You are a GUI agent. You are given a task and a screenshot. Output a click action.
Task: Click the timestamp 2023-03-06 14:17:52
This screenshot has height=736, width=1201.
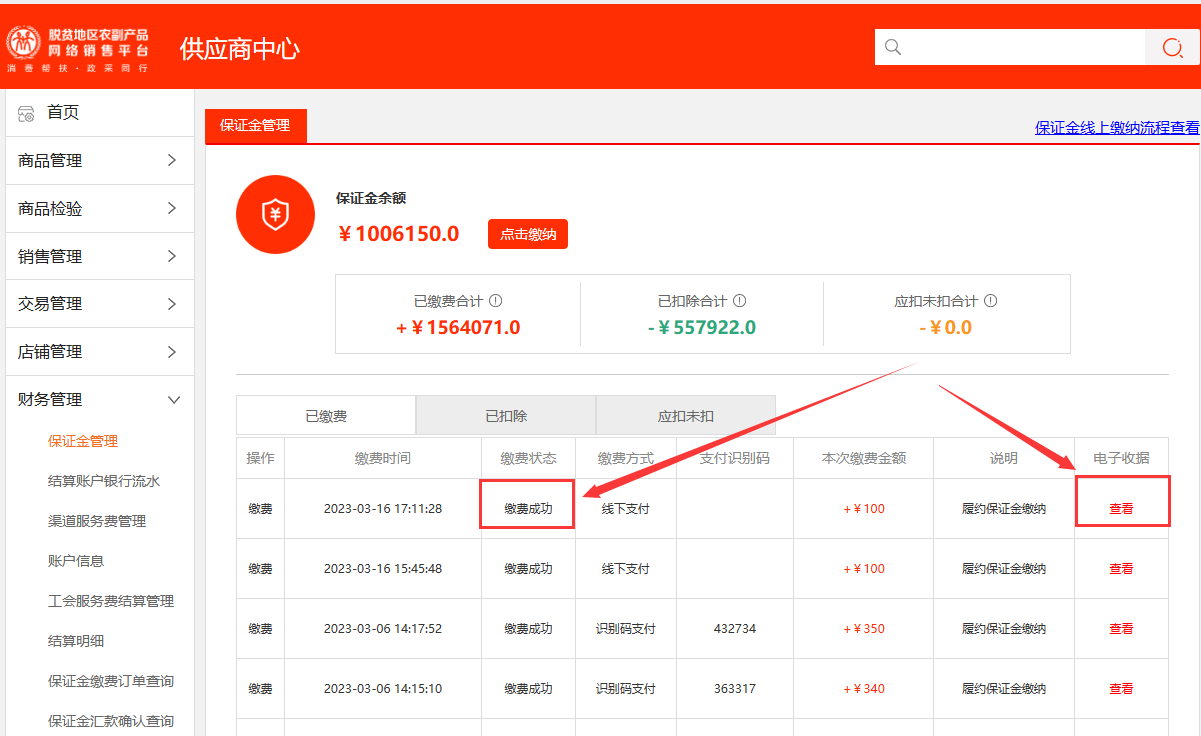tap(383, 629)
